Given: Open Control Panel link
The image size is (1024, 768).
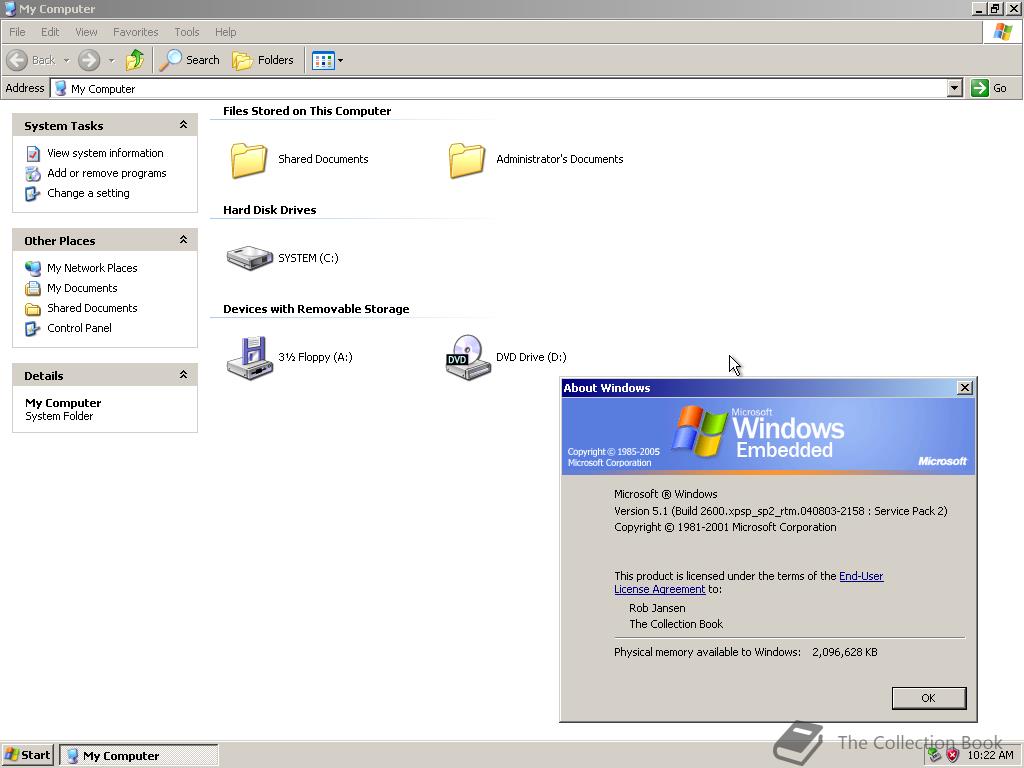Looking at the screenshot, I should click(79, 328).
